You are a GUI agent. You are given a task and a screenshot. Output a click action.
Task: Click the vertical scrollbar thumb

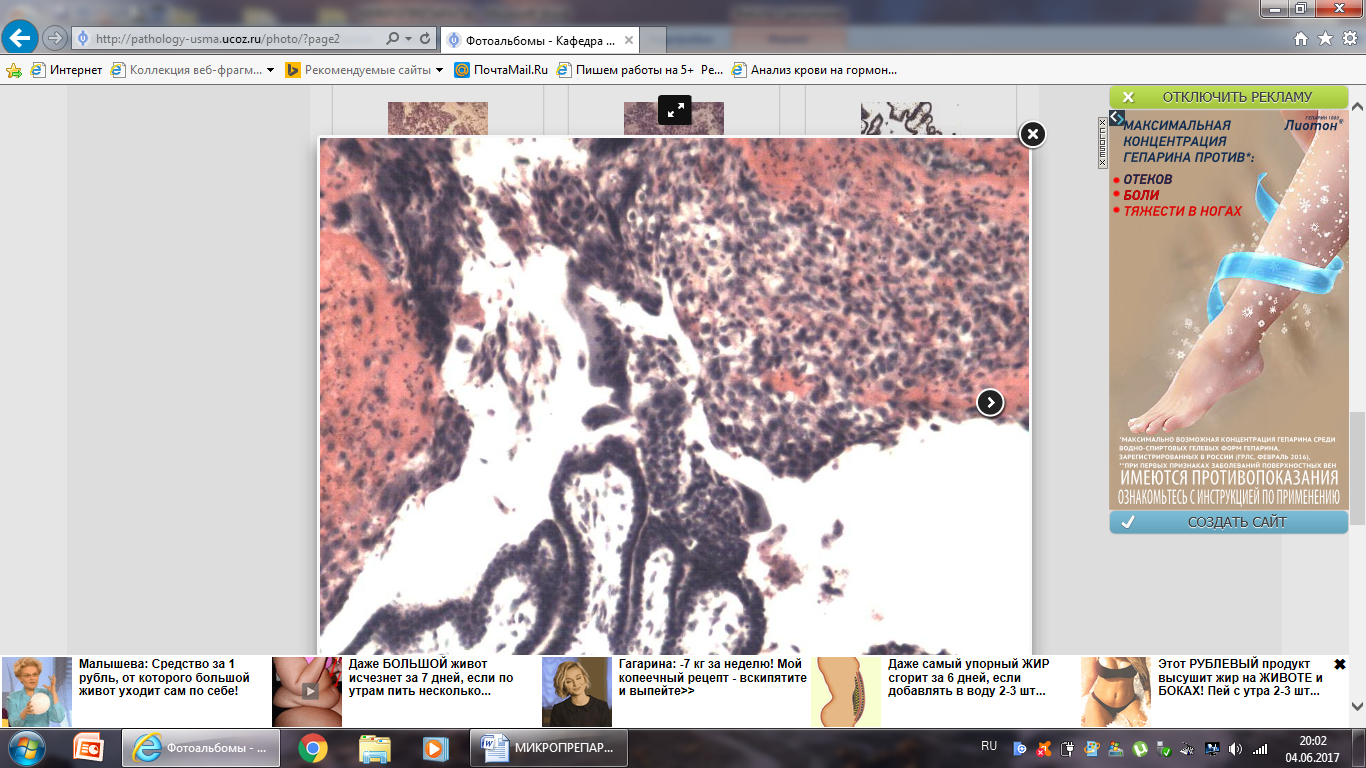pos(1357,467)
